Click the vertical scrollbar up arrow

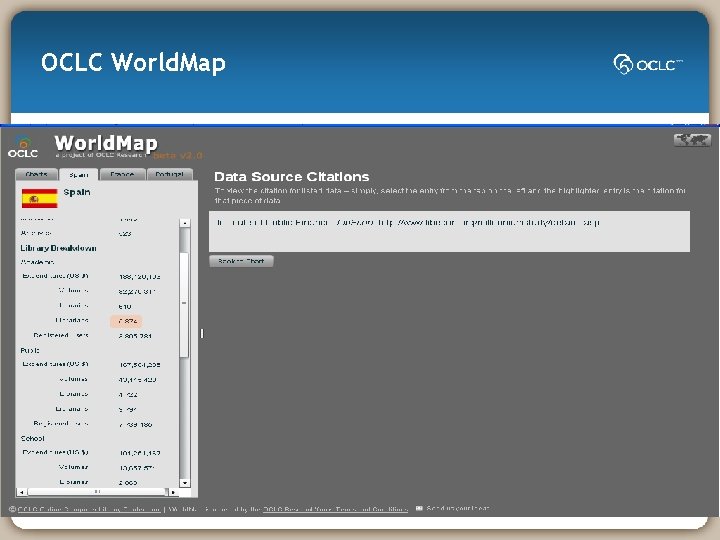[x=185, y=223]
